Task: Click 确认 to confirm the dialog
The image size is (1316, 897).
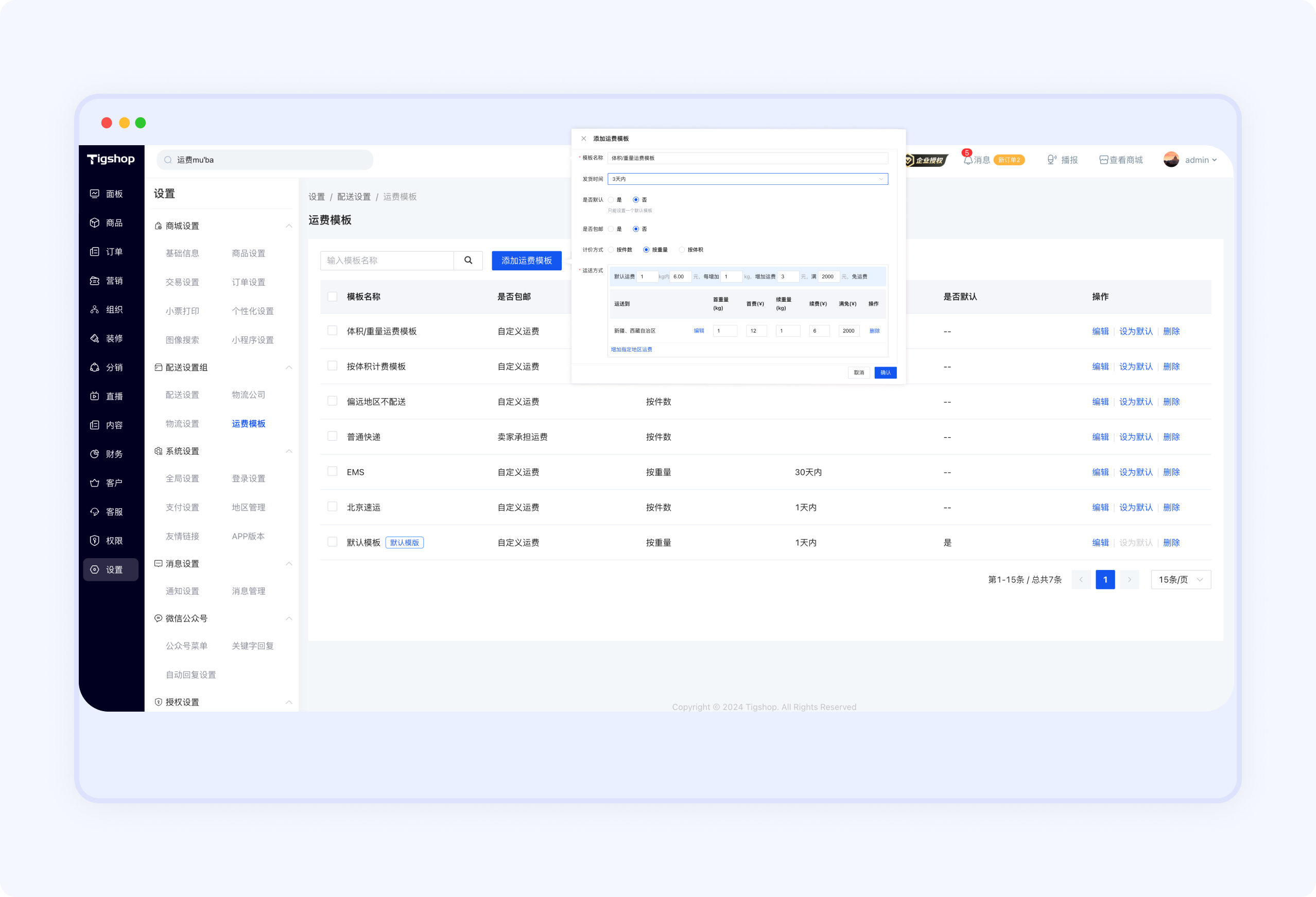Action: [x=885, y=373]
